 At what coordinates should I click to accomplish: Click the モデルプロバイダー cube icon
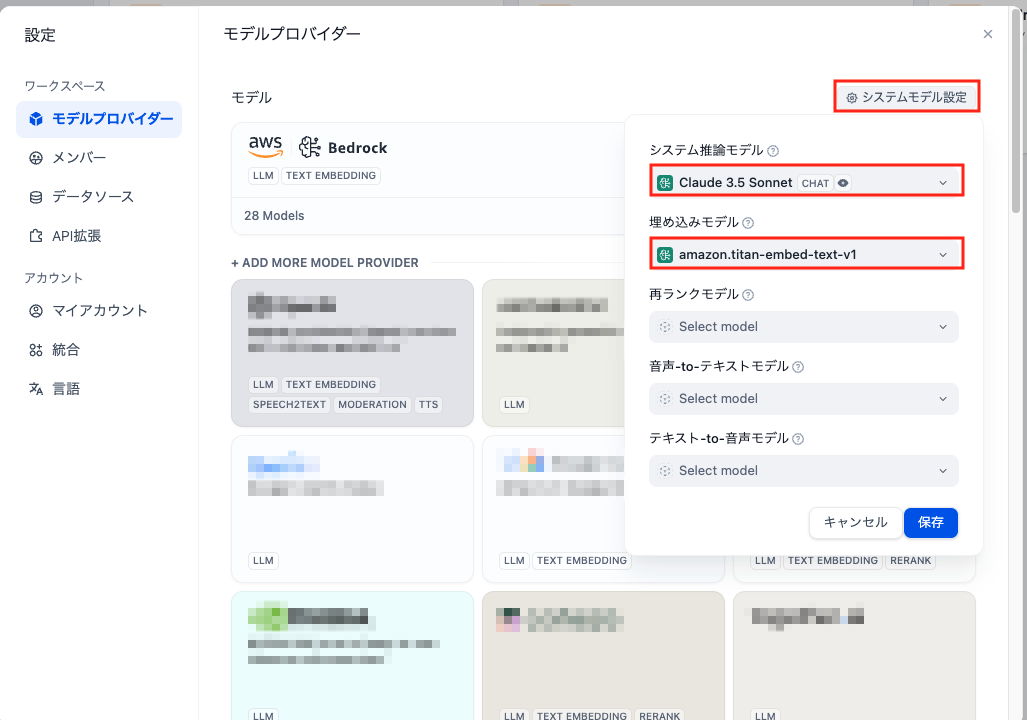click(x=36, y=119)
